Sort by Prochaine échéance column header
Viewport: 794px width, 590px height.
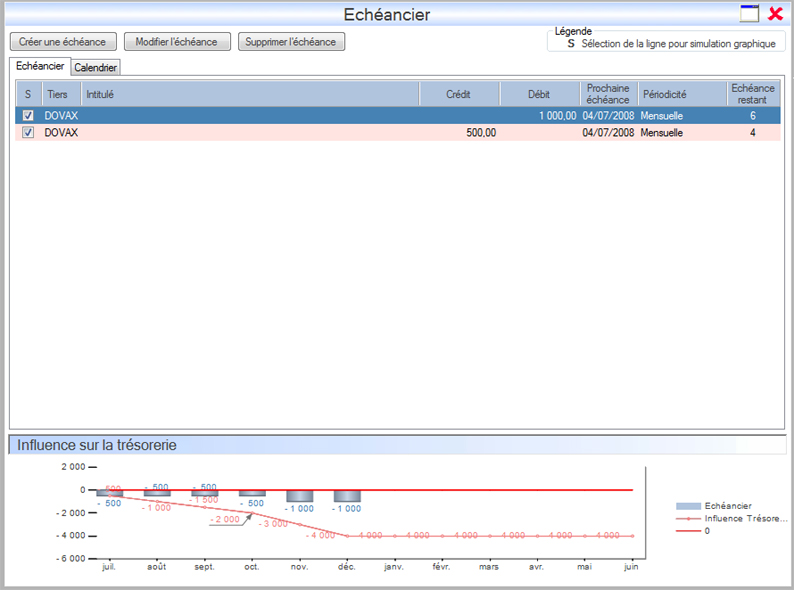pos(609,94)
